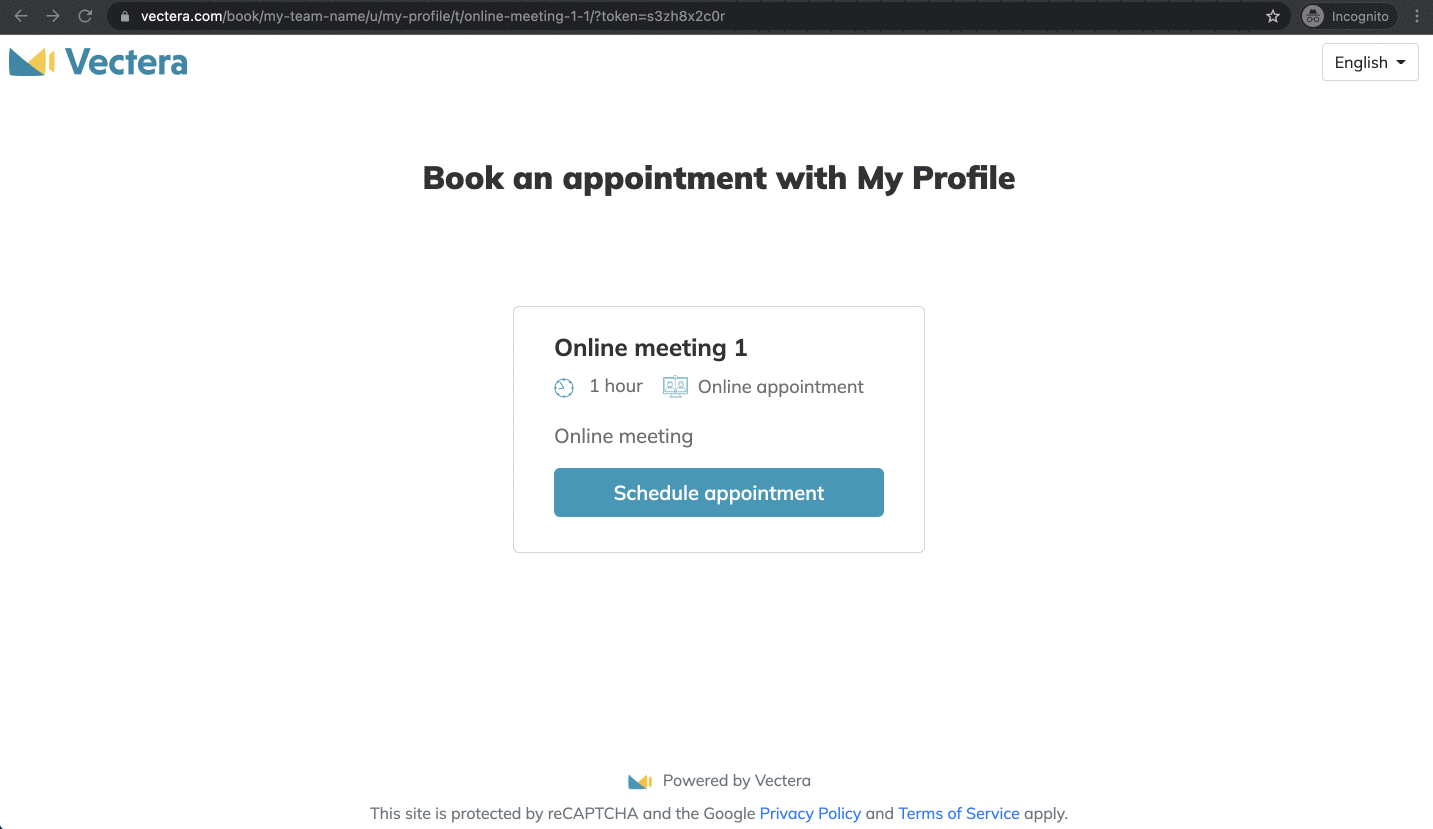The width and height of the screenshot is (1433, 829).
Task: Click the browser forward arrow
Action: (x=53, y=16)
